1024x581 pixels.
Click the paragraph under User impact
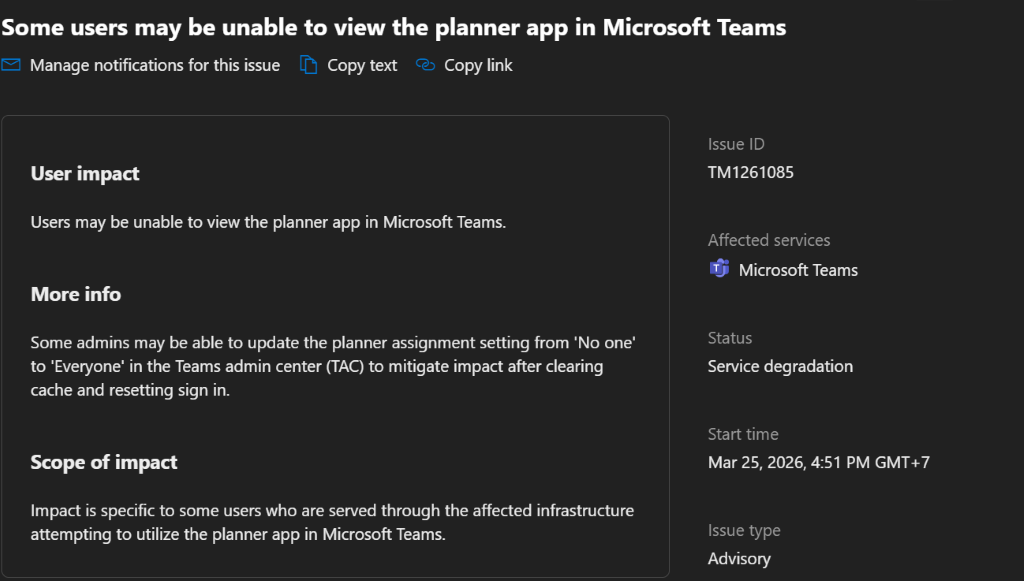click(x=268, y=222)
